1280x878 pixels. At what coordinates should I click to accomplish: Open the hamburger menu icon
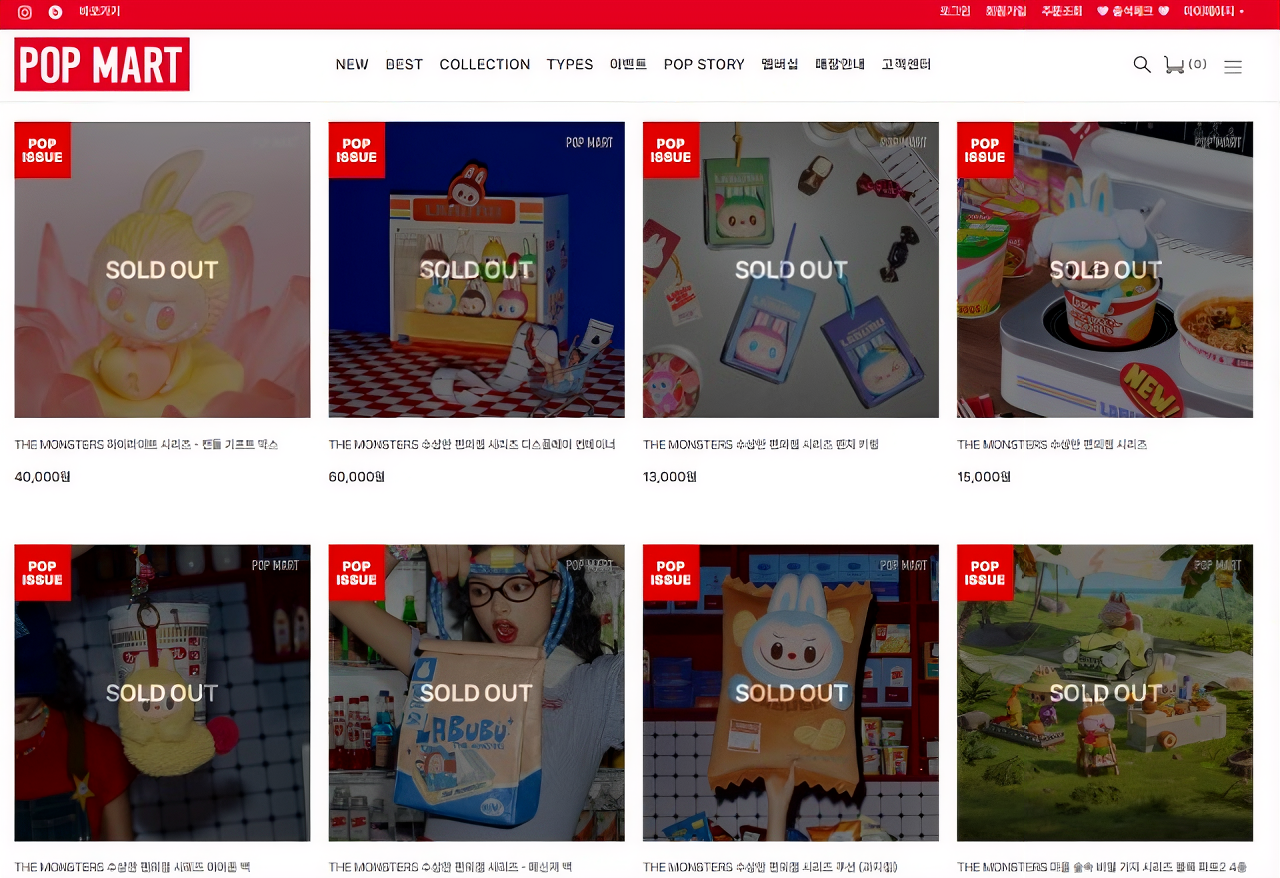coord(1233,67)
